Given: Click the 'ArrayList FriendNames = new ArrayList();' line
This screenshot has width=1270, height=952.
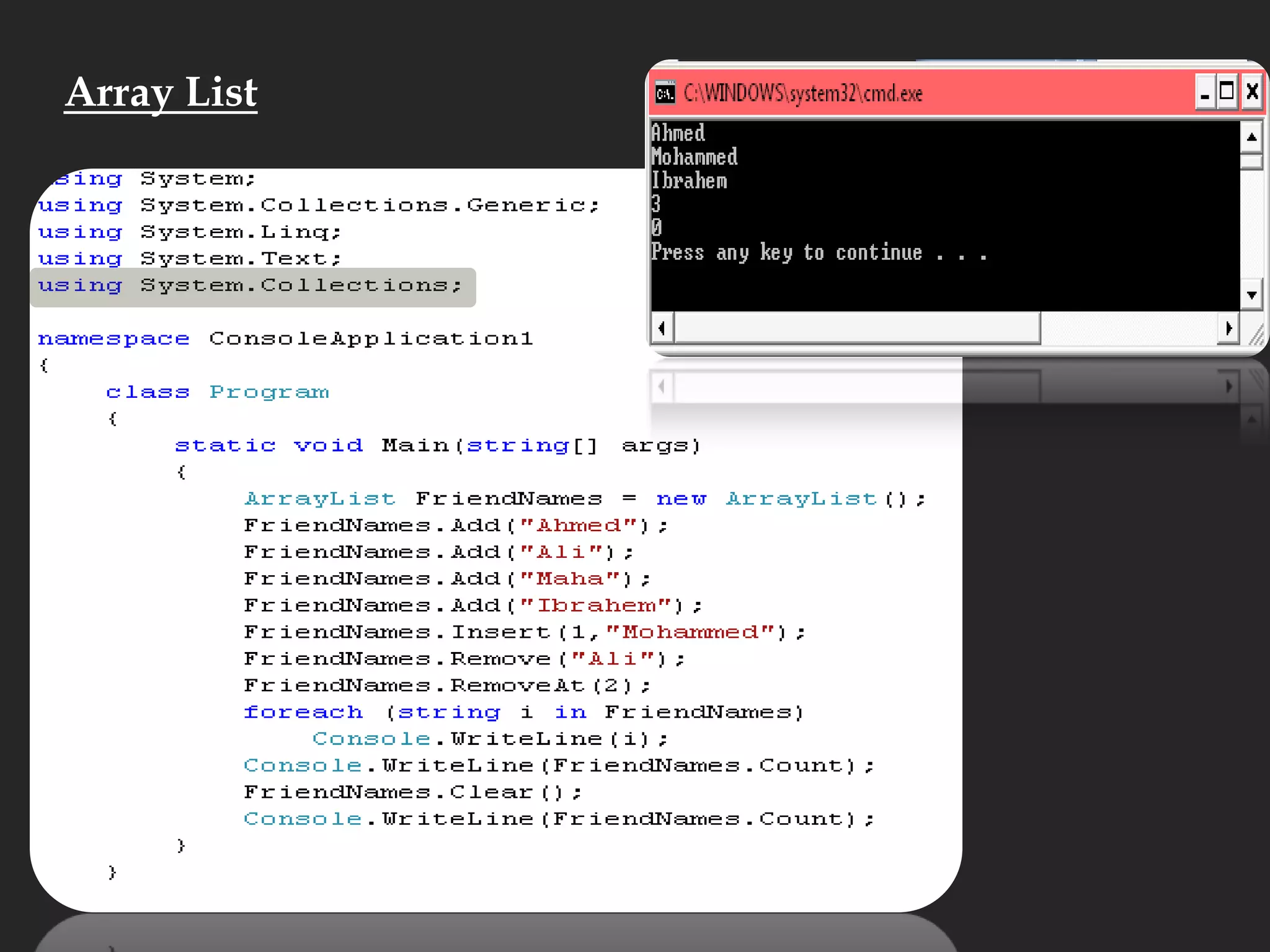Looking at the screenshot, I should click(x=585, y=499).
